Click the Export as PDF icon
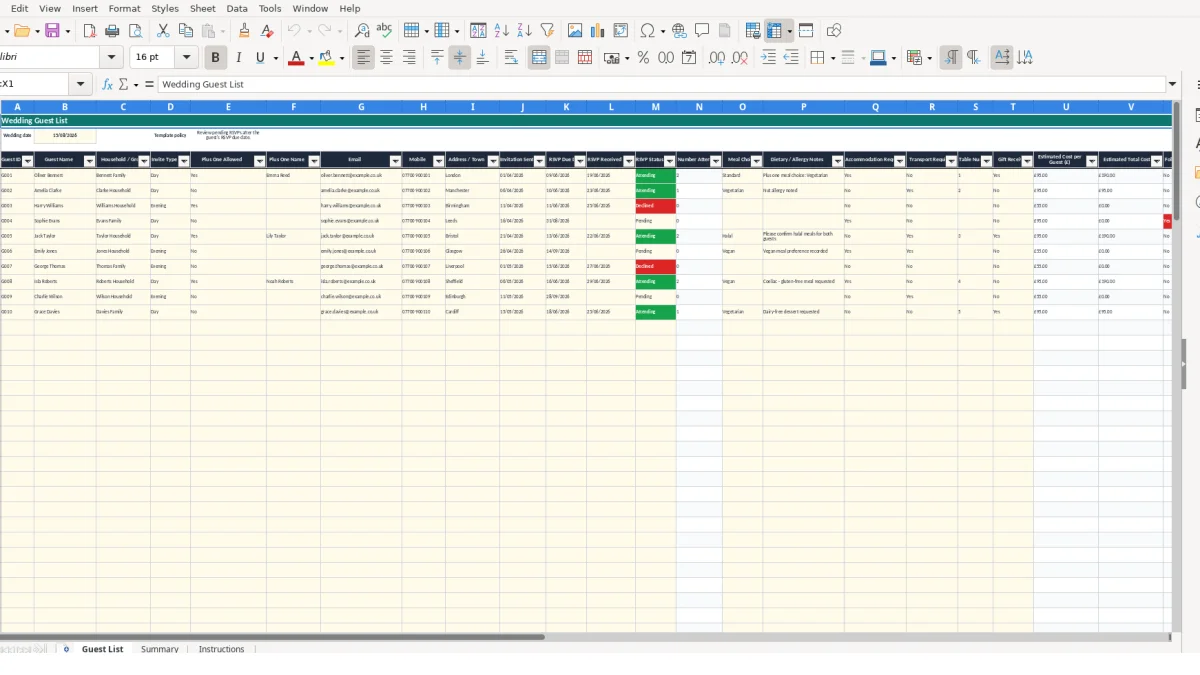Screen dimensions: 1200x675 [x=90, y=31]
